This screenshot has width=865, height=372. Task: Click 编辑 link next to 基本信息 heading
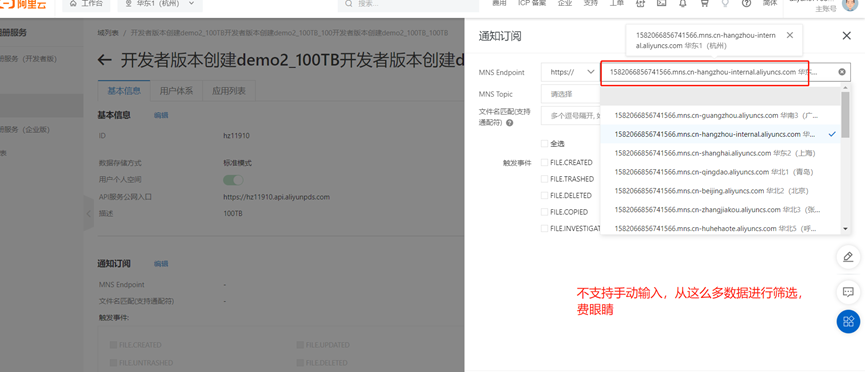(x=161, y=115)
